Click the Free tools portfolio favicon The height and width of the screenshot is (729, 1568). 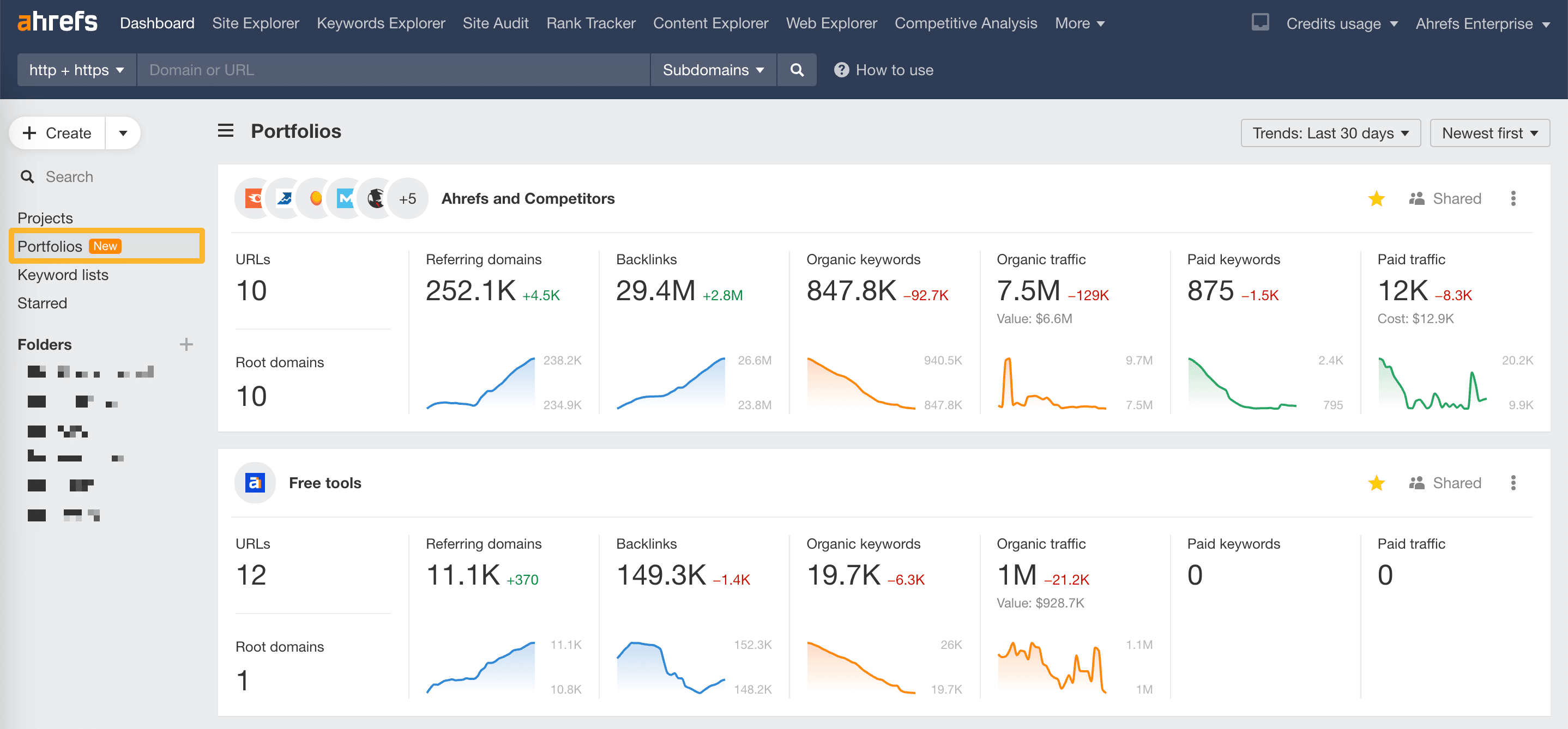255,483
